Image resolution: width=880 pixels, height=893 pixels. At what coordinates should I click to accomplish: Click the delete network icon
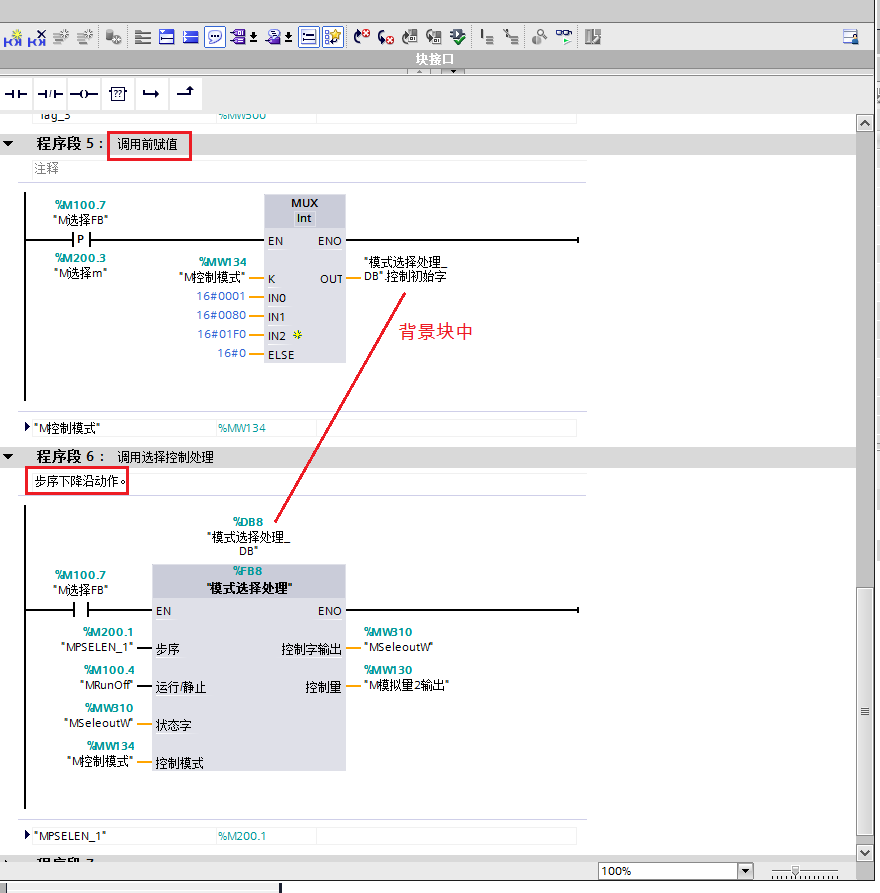click(x=36, y=38)
